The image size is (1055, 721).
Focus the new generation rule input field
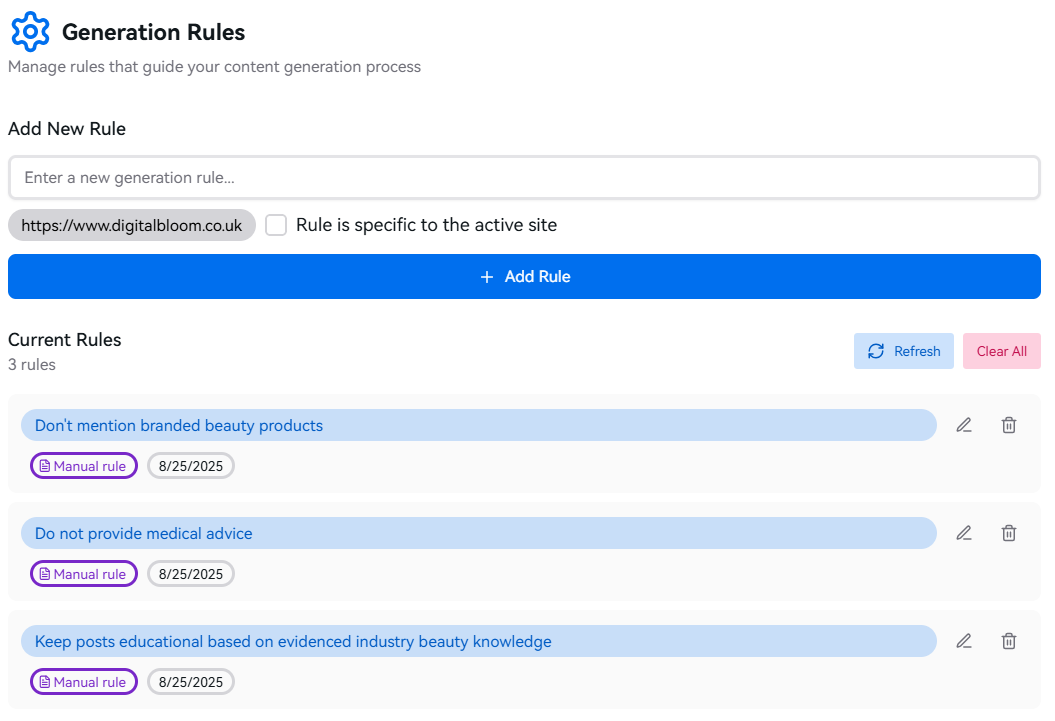pyautogui.click(x=524, y=178)
